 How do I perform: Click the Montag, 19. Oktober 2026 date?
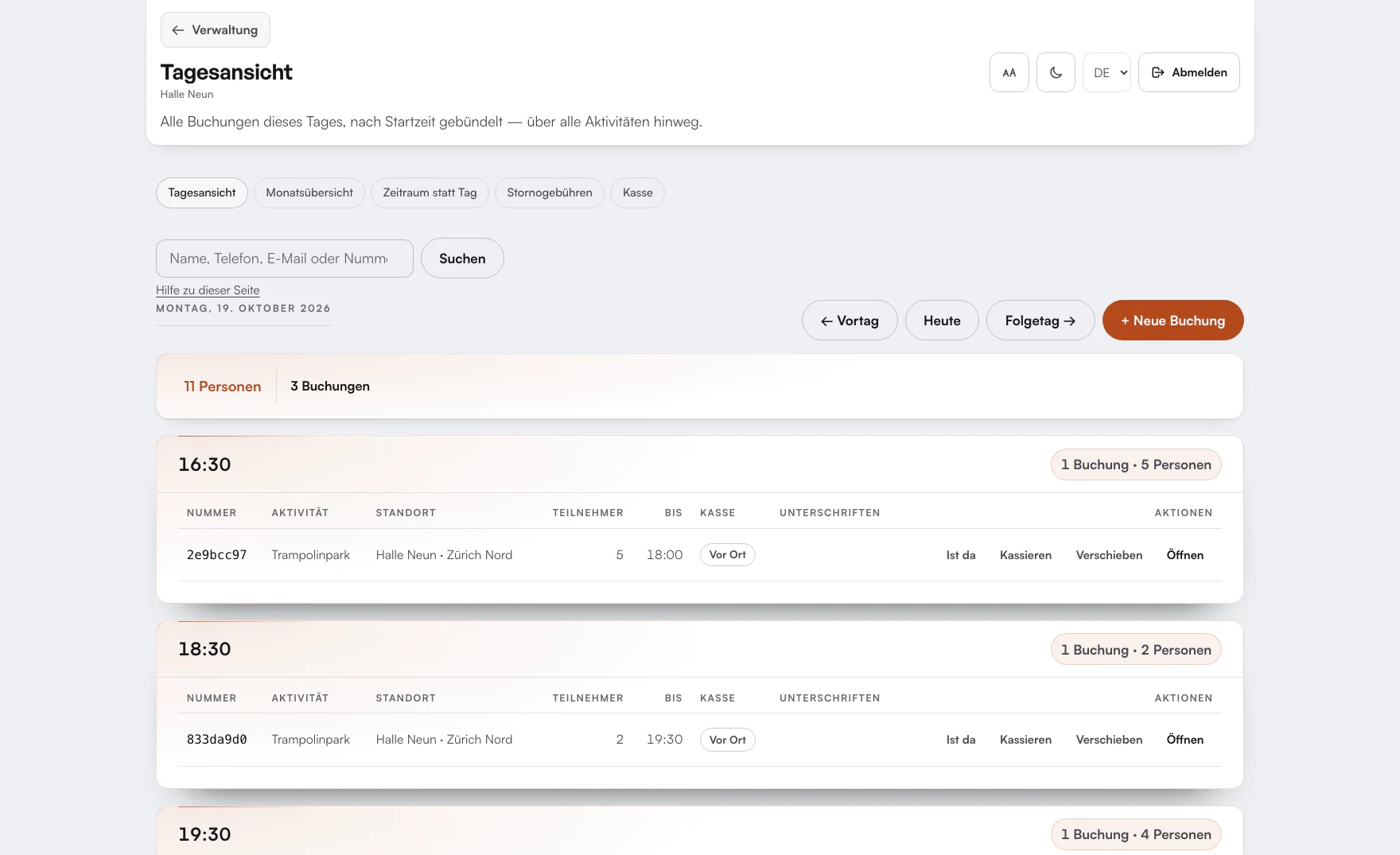pyautogui.click(x=243, y=309)
